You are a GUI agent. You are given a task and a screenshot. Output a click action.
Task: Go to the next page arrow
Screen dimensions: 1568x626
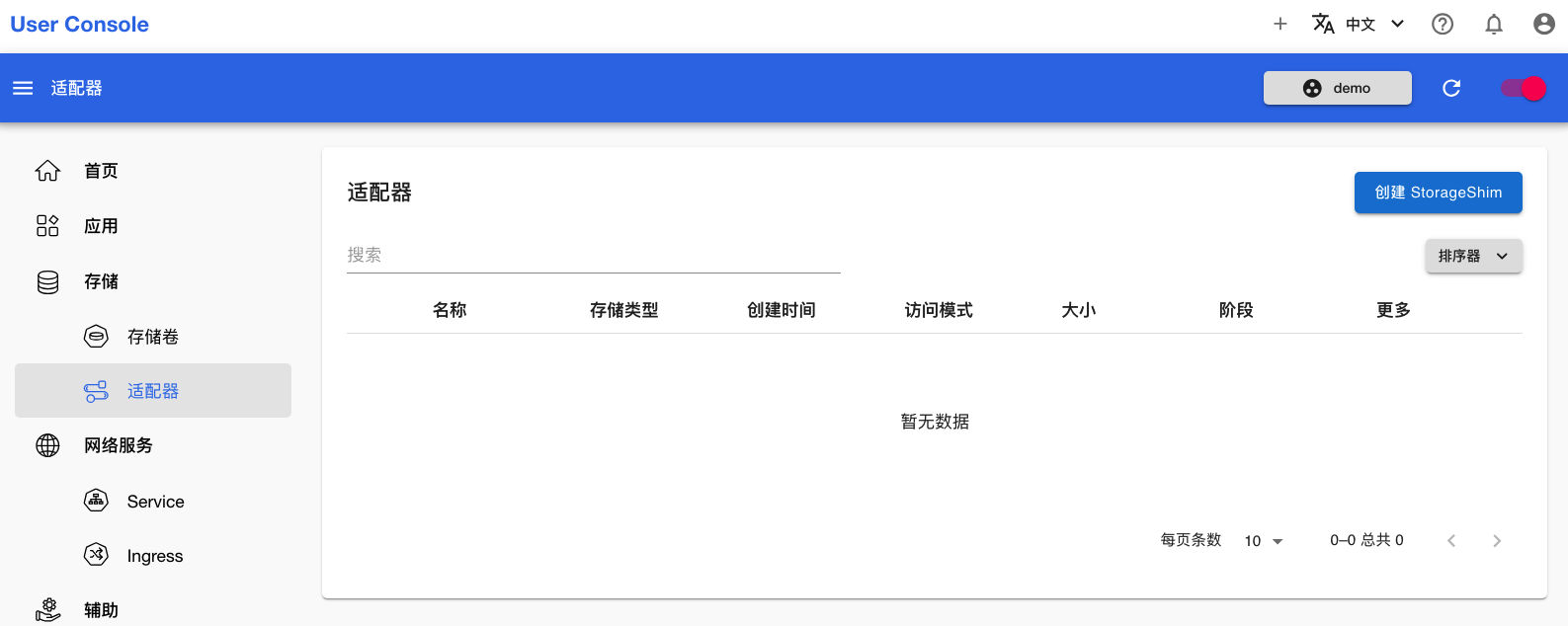click(x=1497, y=541)
